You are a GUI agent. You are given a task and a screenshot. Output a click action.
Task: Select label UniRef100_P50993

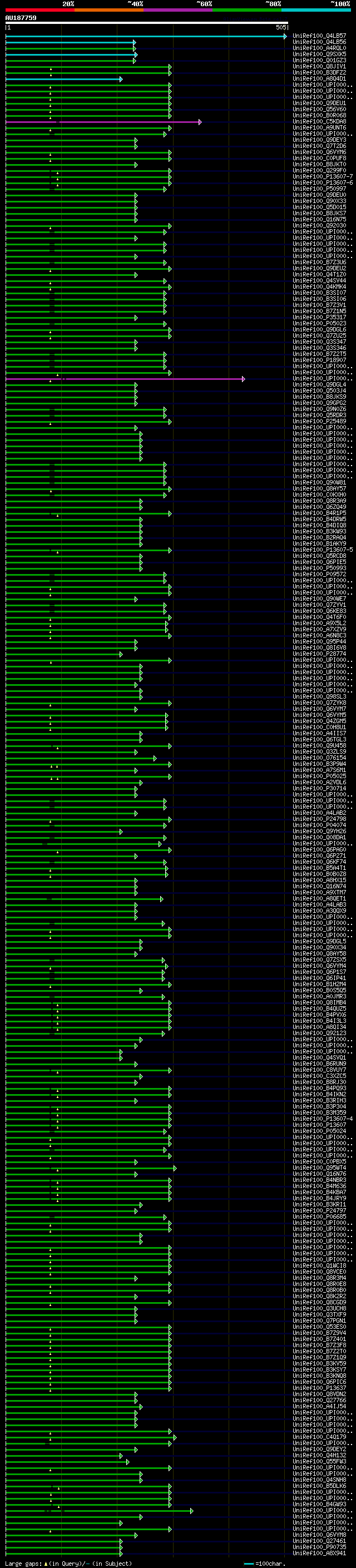pyautogui.click(x=319, y=568)
